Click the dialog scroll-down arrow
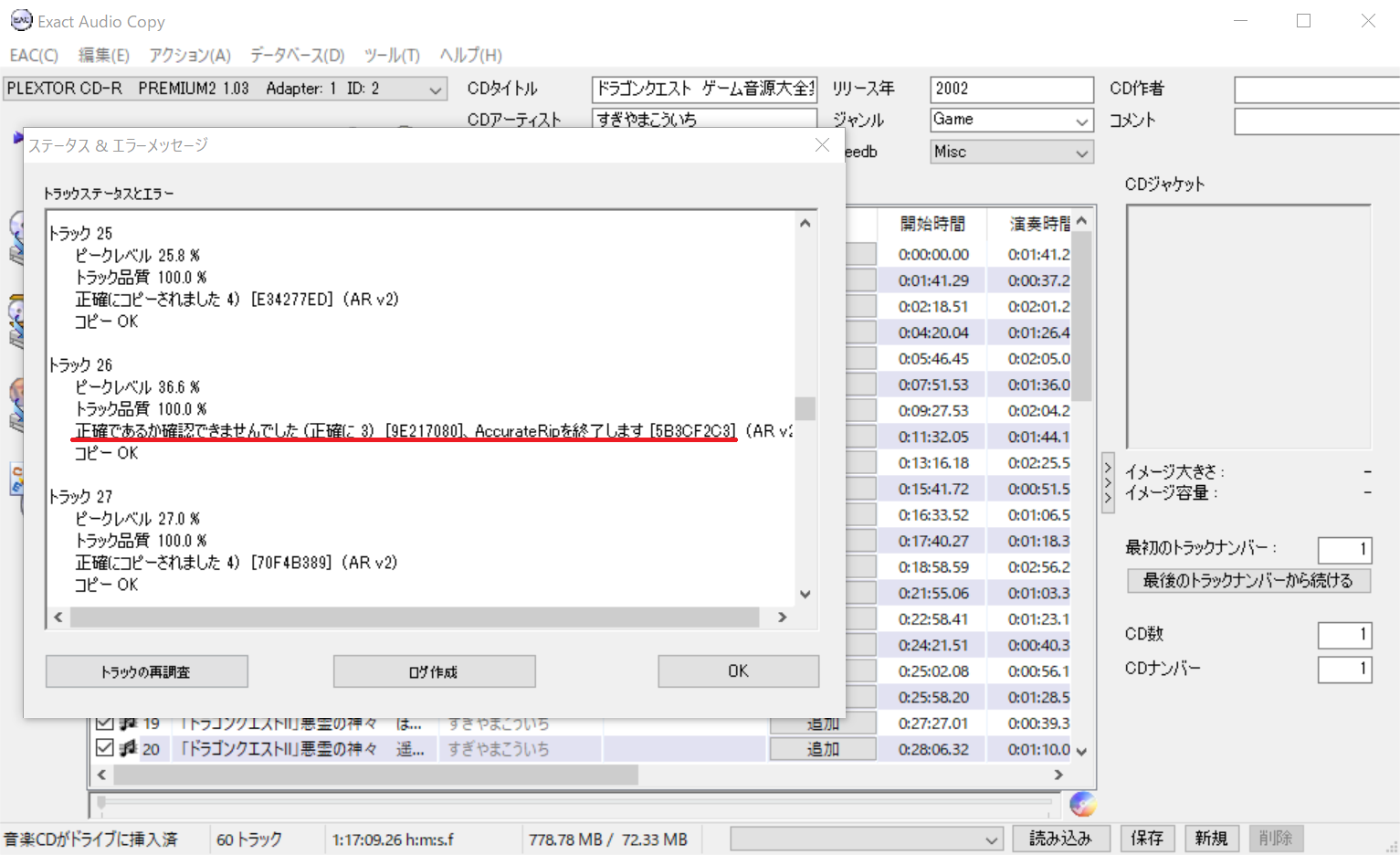 (805, 594)
